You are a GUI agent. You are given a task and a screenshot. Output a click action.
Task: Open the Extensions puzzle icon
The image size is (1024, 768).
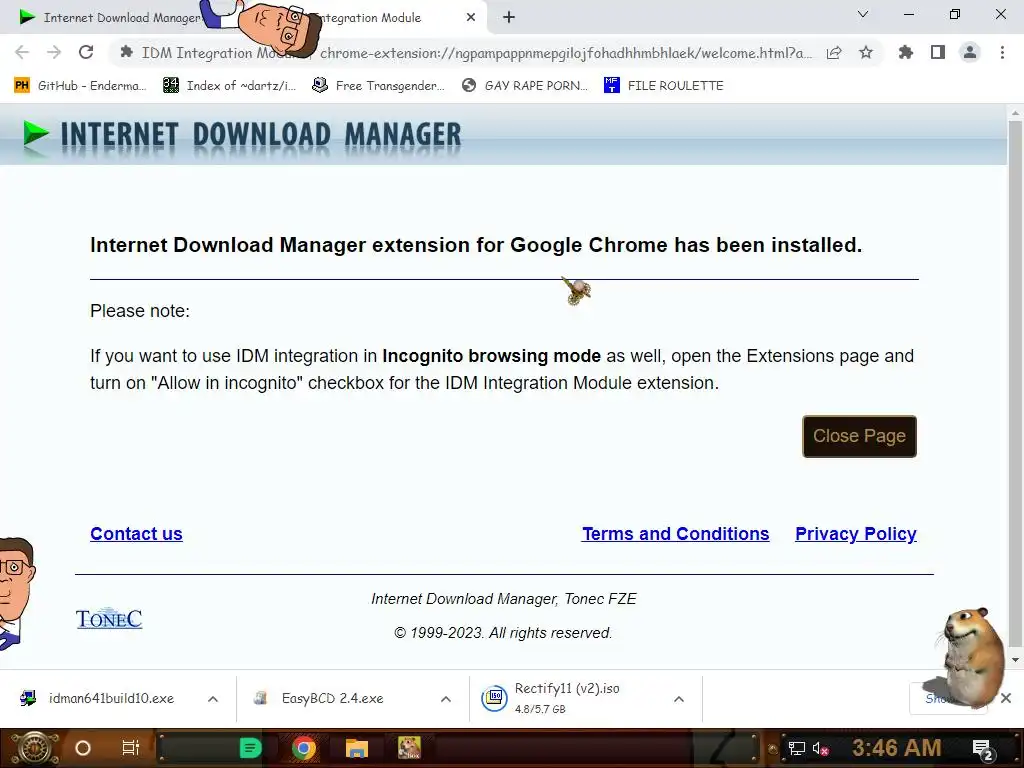click(905, 52)
